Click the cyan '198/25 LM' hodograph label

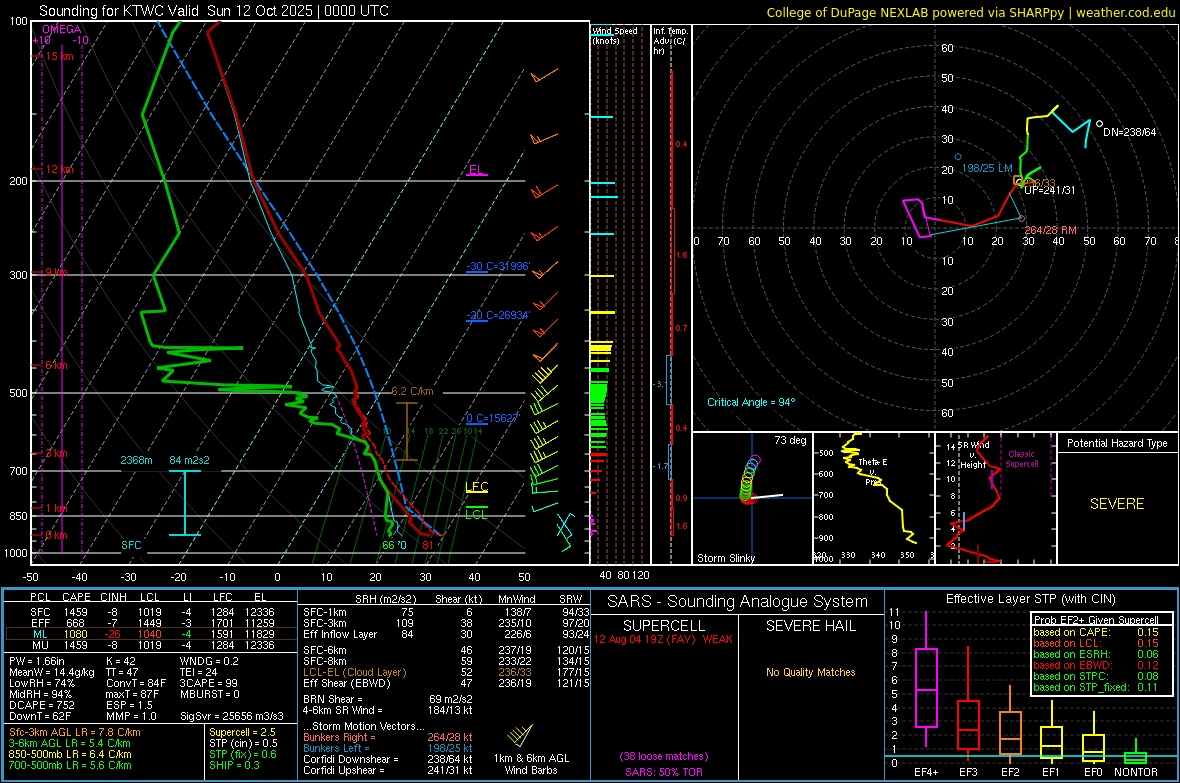(x=987, y=168)
